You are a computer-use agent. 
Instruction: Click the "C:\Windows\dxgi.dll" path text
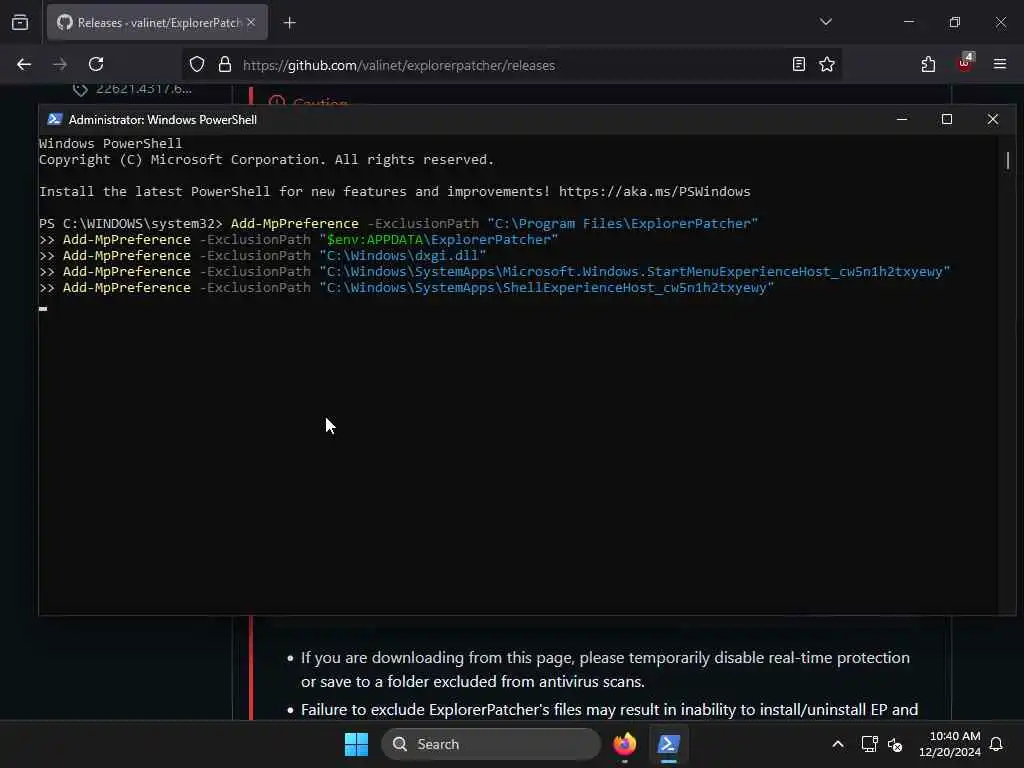pos(402,255)
